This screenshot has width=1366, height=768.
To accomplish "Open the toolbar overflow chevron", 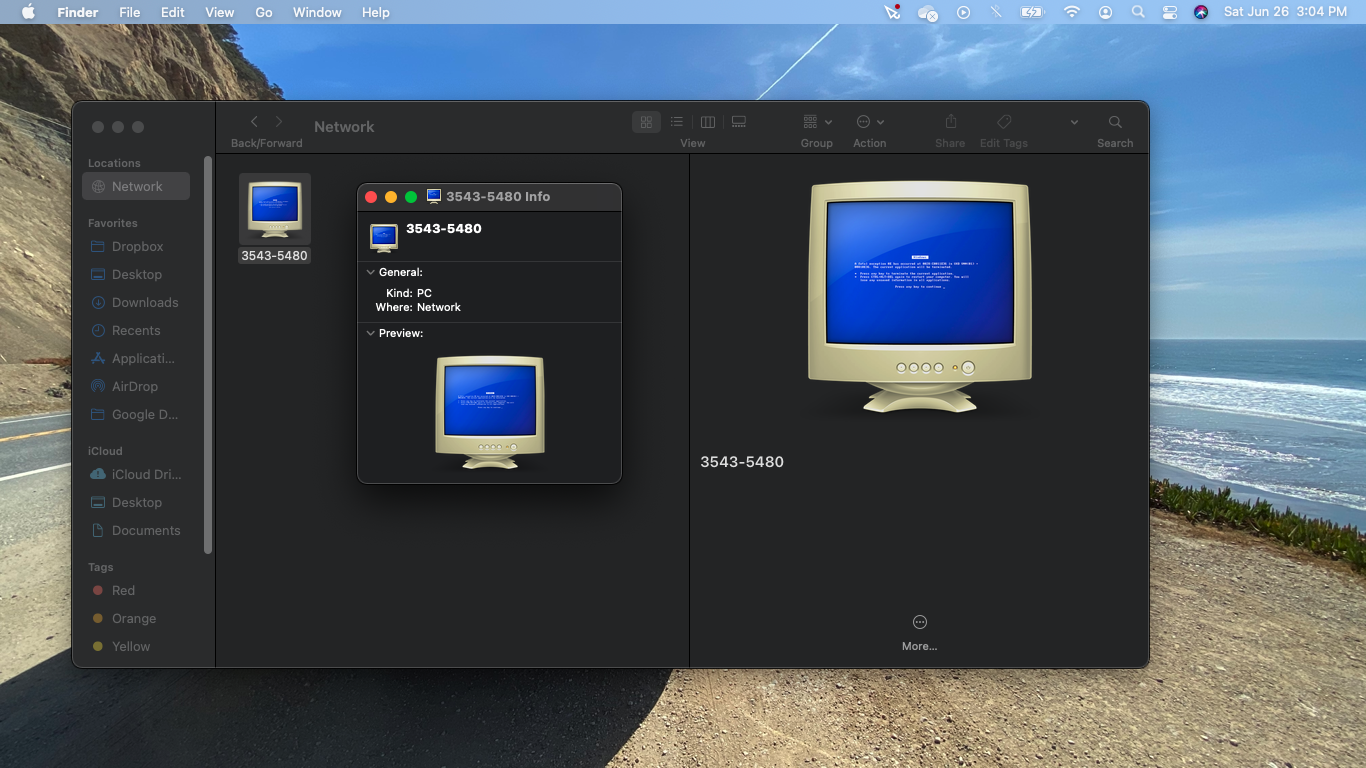I will (x=1074, y=122).
